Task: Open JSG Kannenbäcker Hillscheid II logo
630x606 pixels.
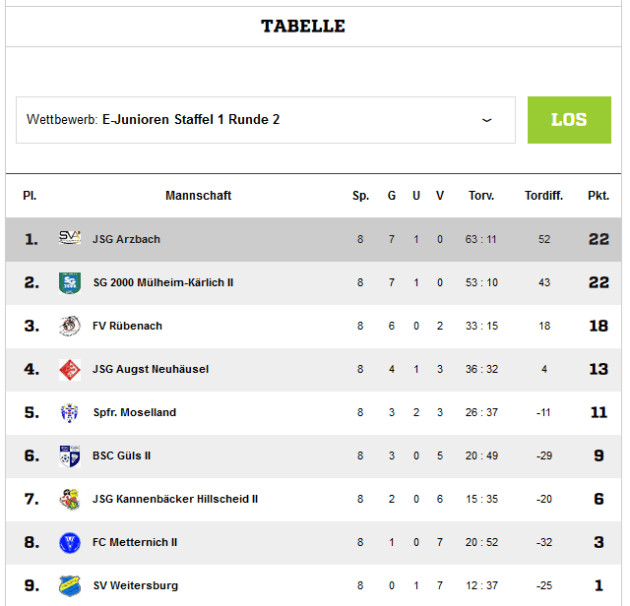Action: [x=70, y=499]
